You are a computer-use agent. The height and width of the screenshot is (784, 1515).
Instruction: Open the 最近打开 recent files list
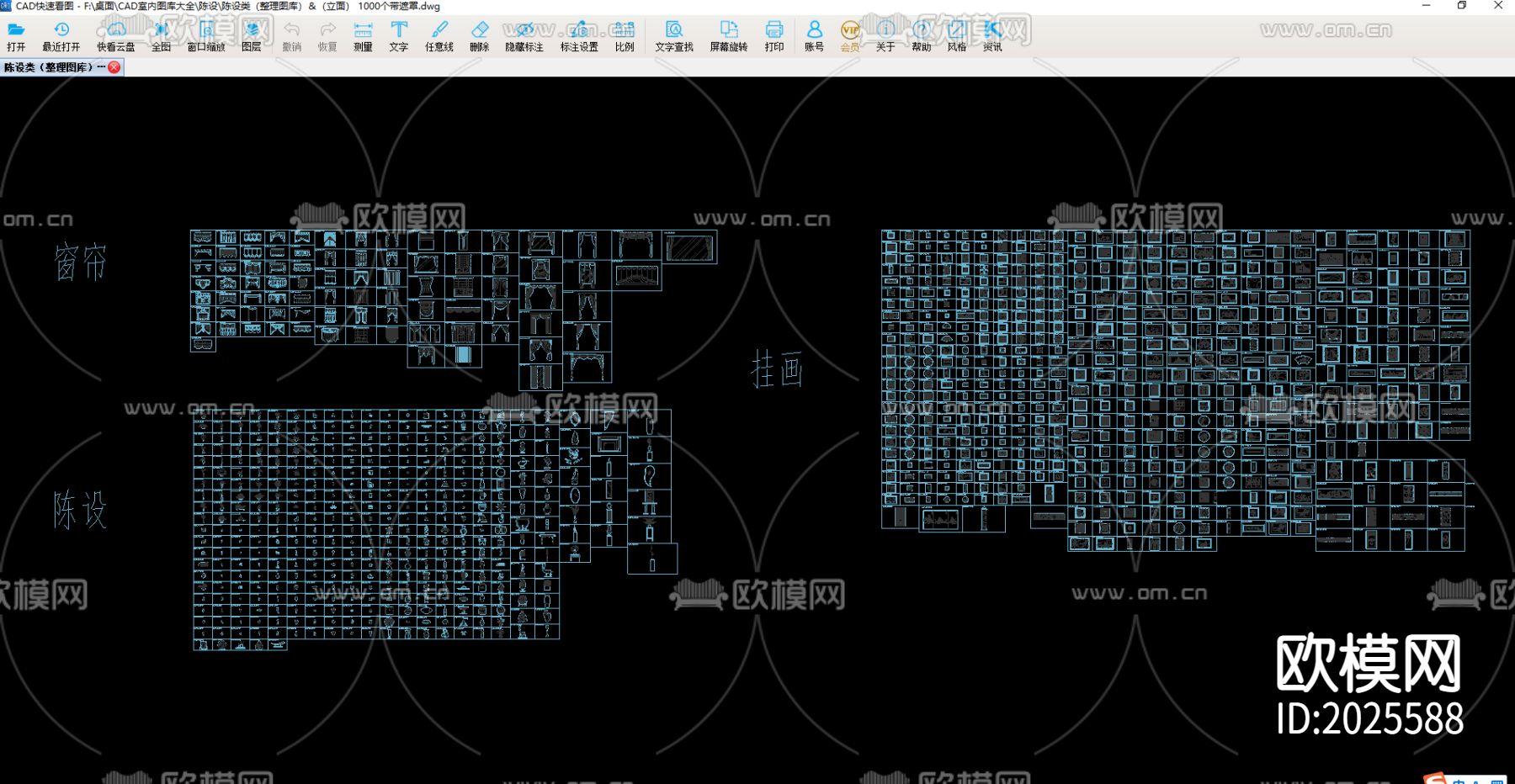pos(61,36)
